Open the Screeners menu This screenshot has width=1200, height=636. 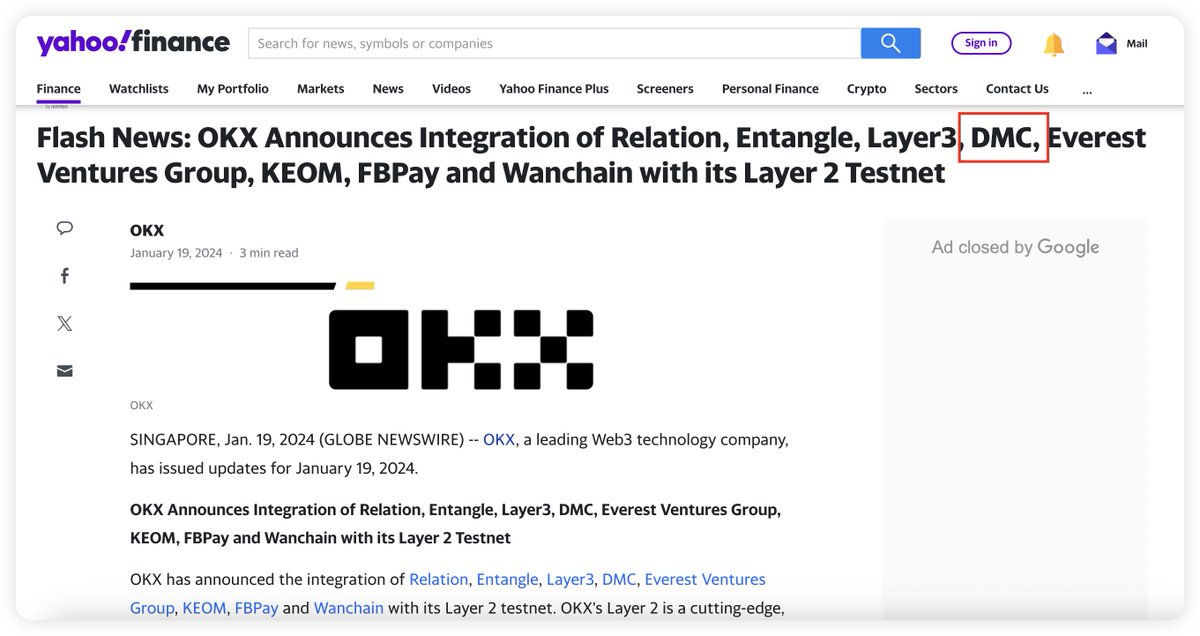pos(665,88)
